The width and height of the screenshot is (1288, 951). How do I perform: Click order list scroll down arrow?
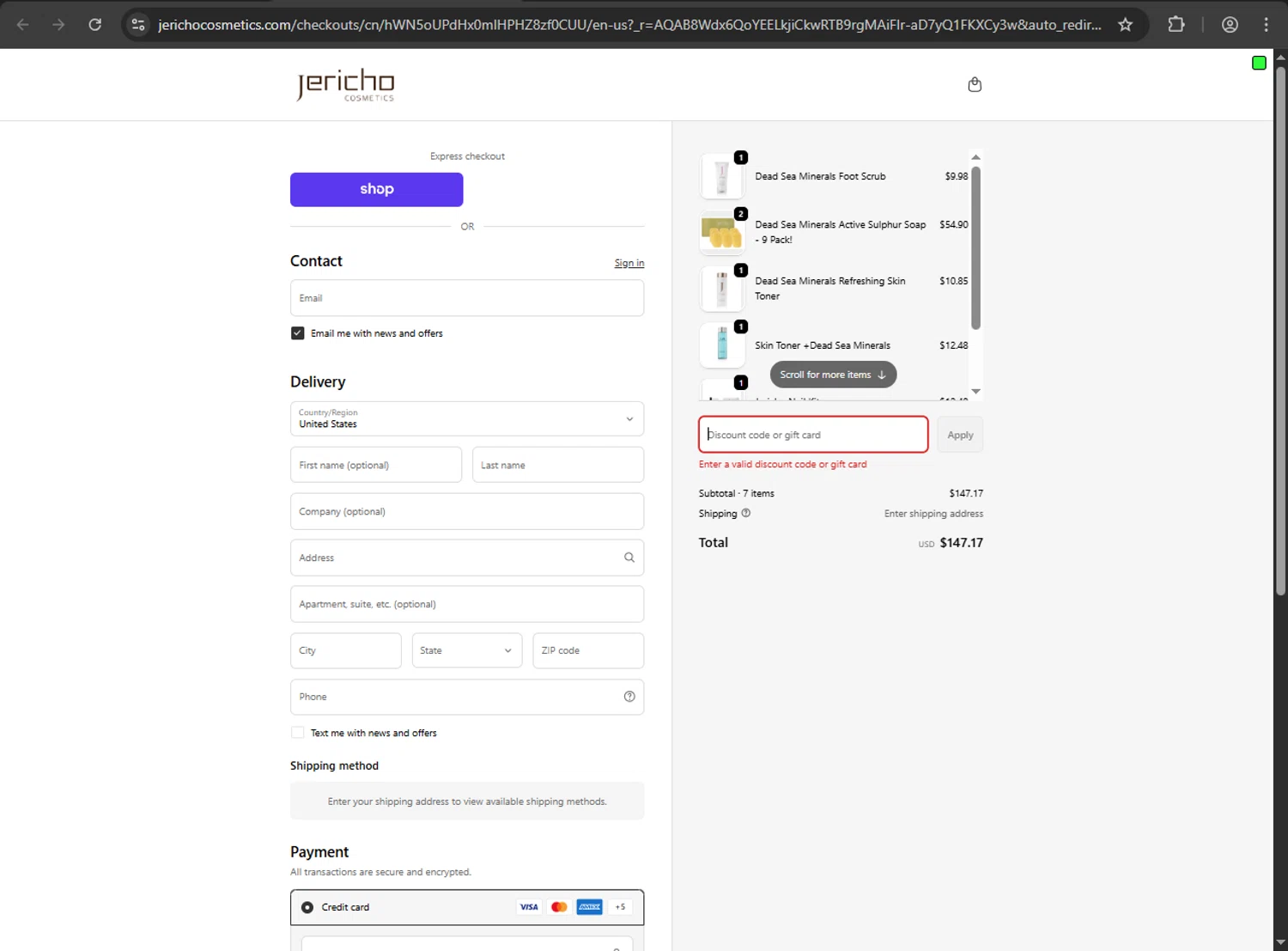click(x=975, y=392)
